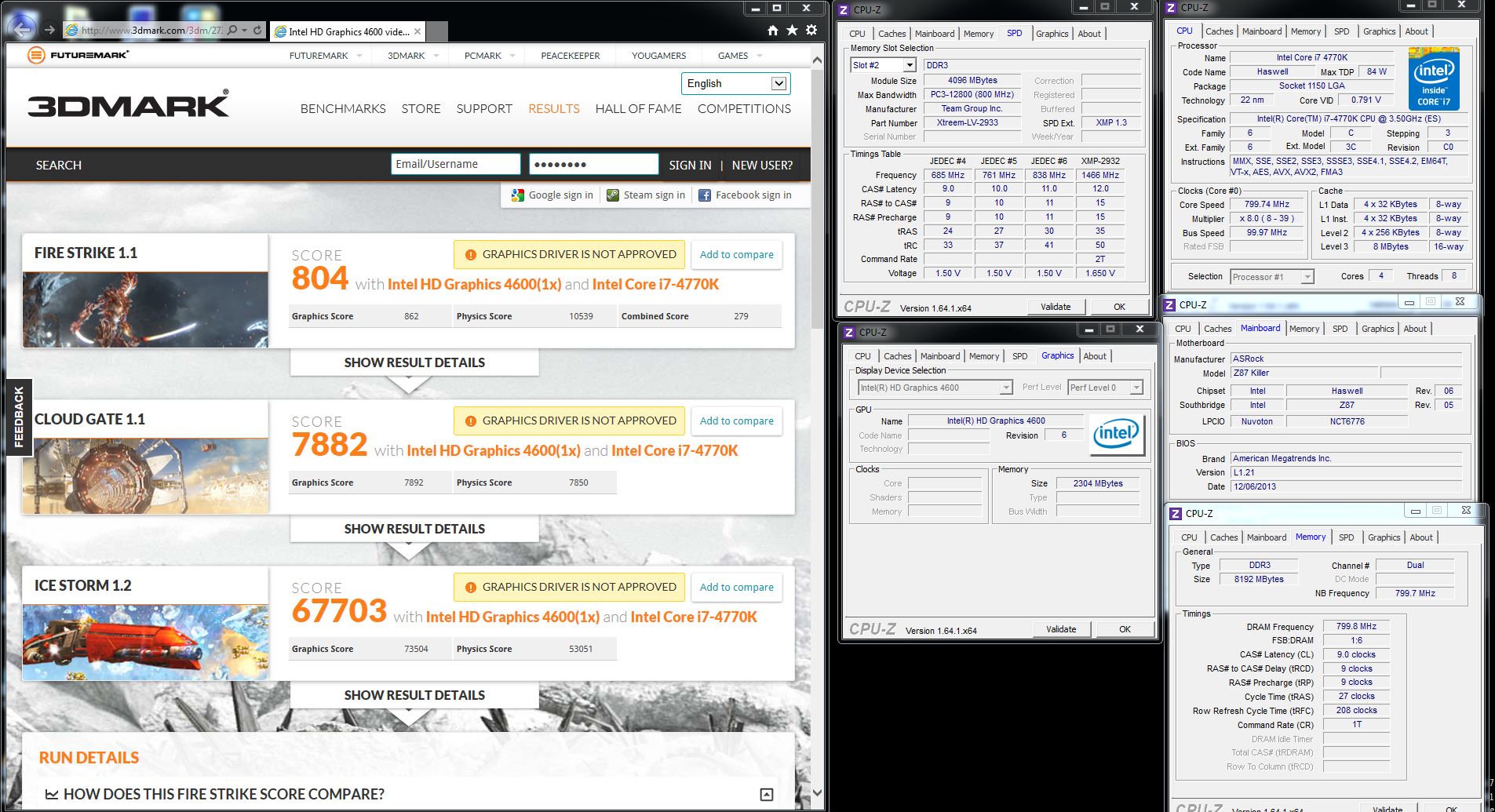
Task: Open the browser home icon
Action: coord(773,30)
